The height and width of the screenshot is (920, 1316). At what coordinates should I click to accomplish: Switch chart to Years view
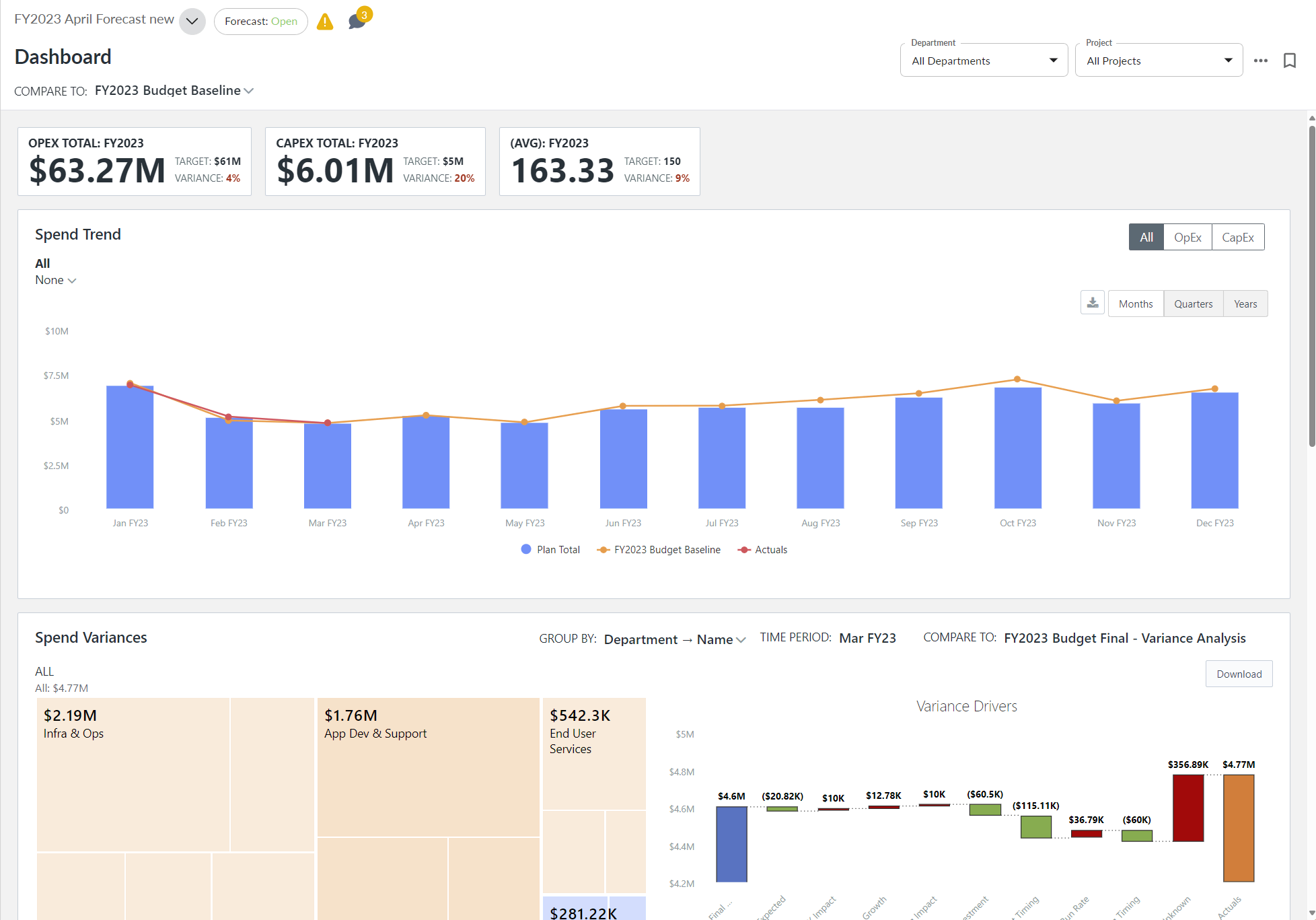1245,304
